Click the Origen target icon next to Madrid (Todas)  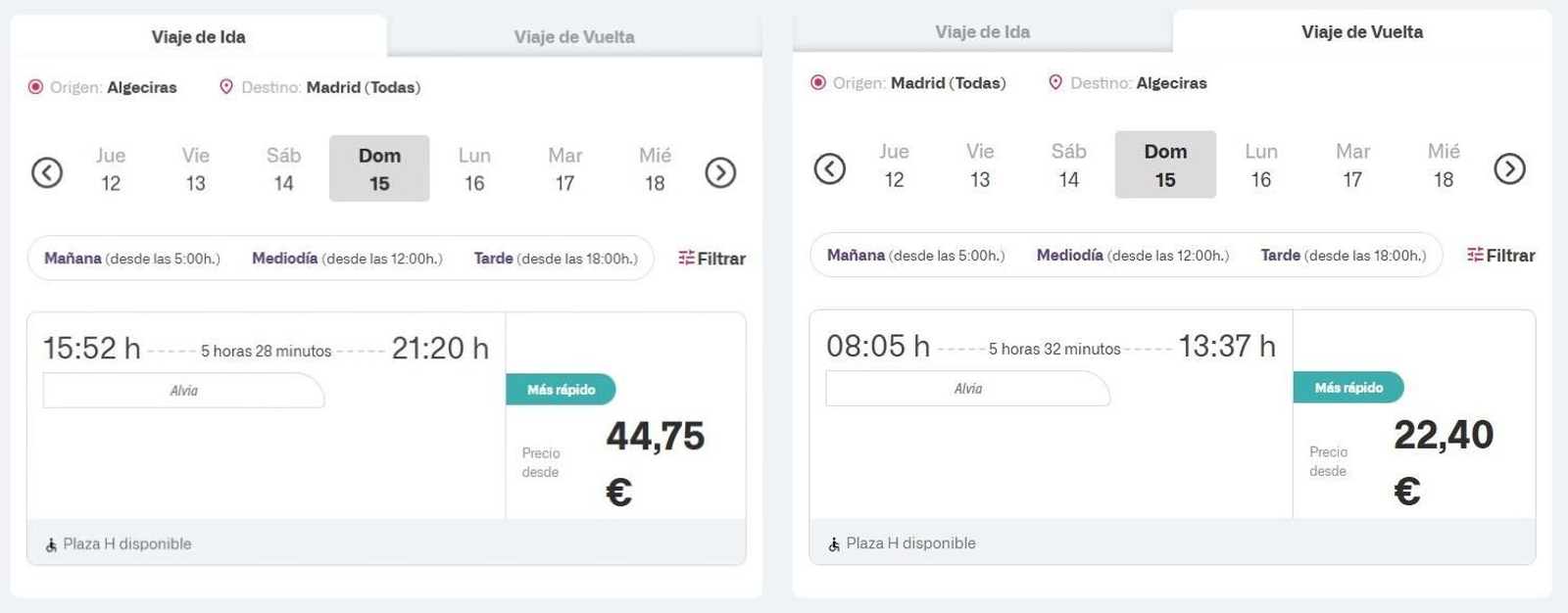[820, 83]
